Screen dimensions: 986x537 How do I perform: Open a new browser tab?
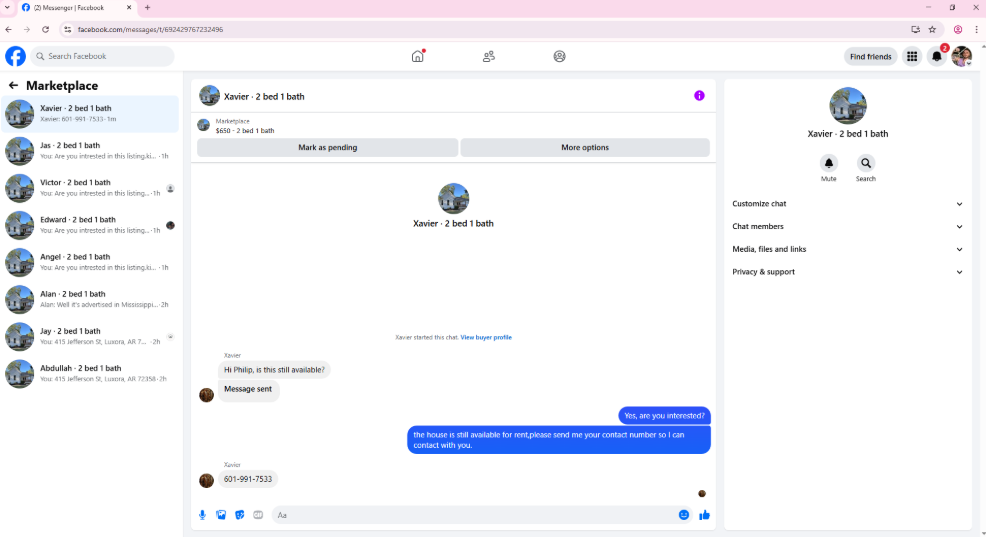click(x=147, y=8)
